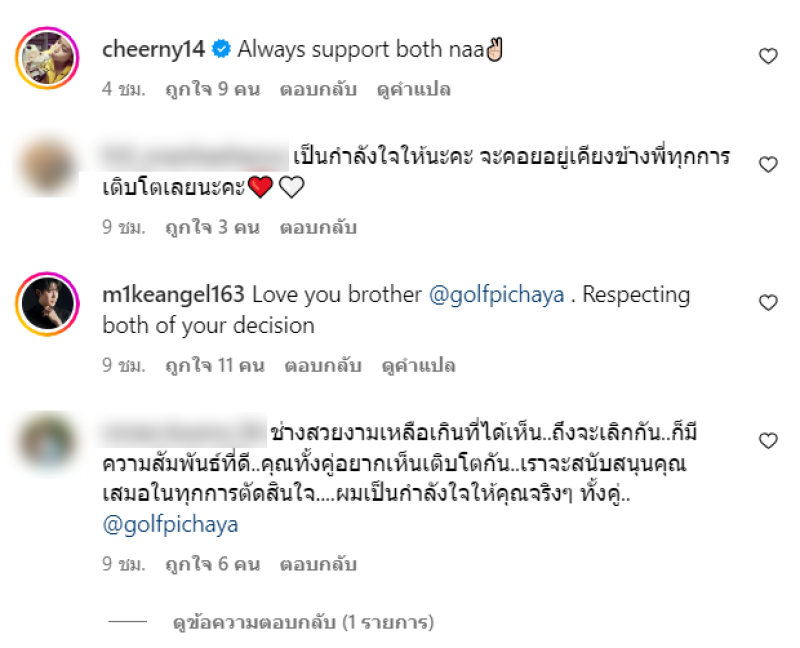Image resolution: width=800 pixels, height=648 pixels.
Task: Reply (ตอบกลับ) to cheerny14's comment
Action: coord(318,89)
